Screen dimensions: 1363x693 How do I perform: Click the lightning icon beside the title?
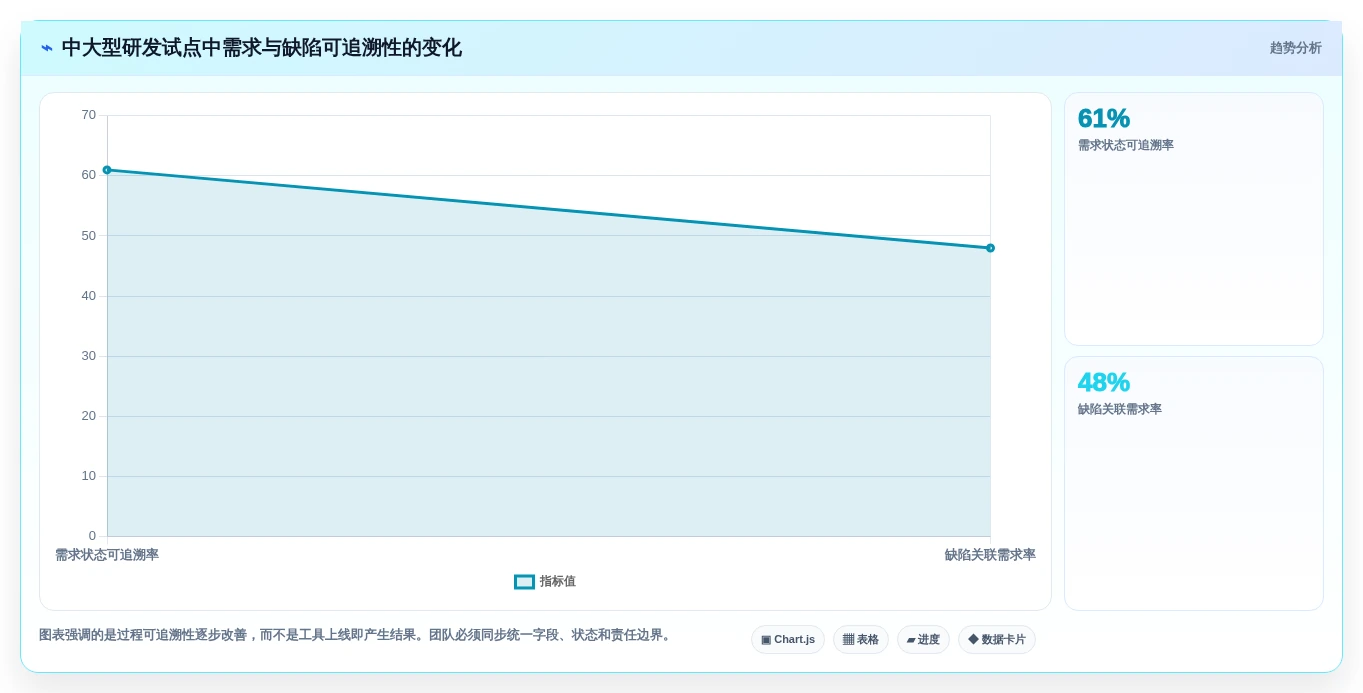point(47,48)
